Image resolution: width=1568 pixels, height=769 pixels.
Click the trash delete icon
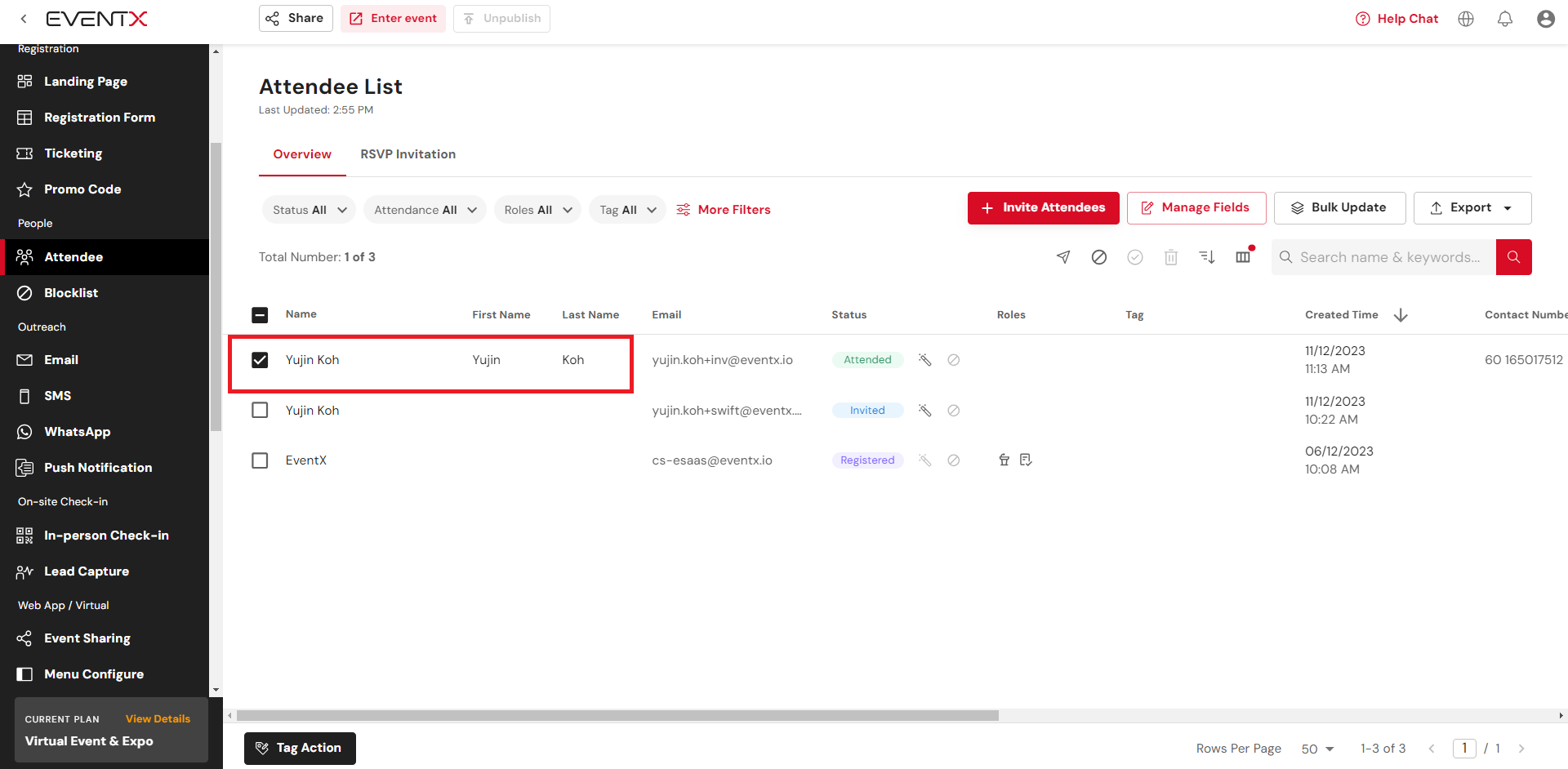coord(1171,257)
